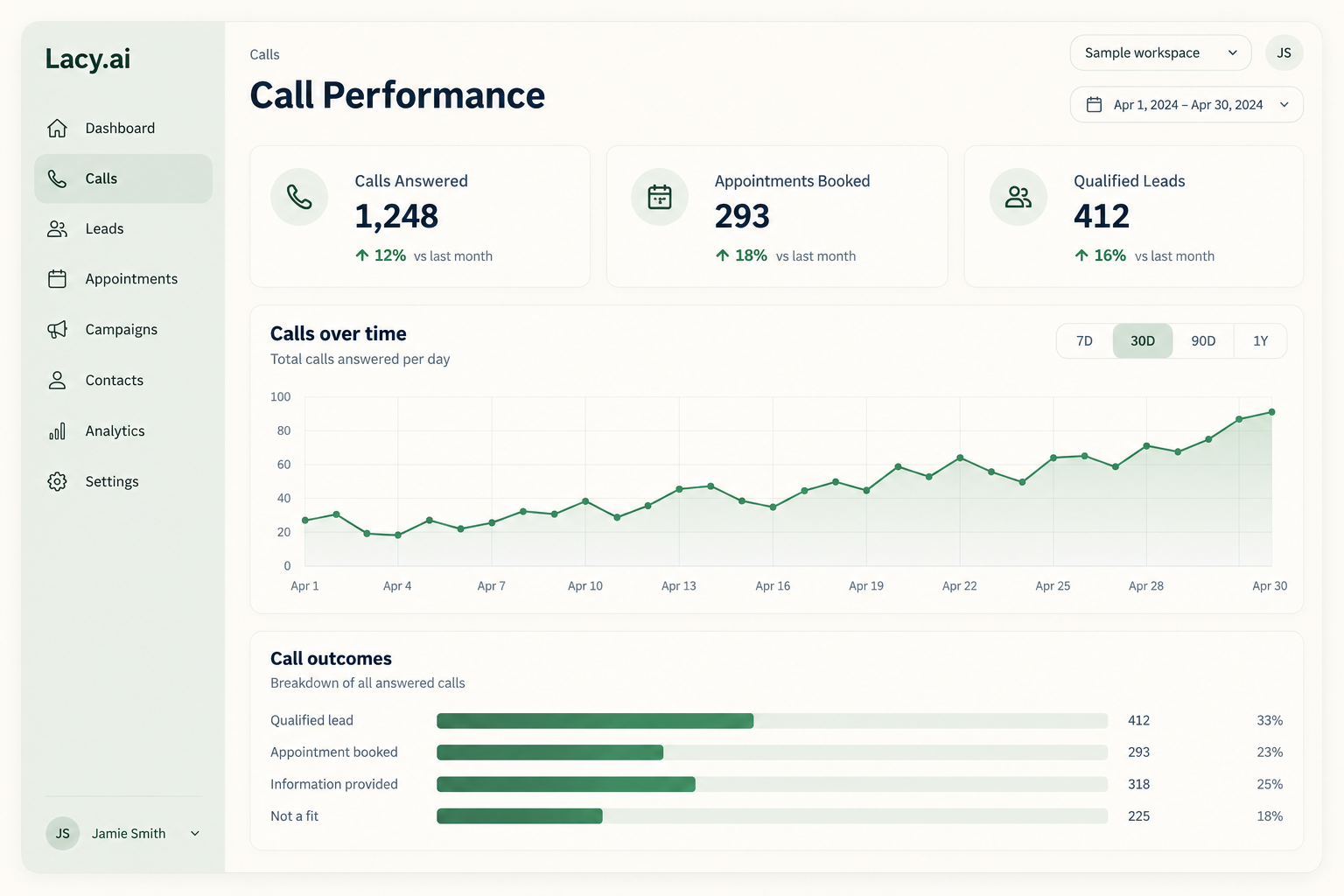Open Campaigns page label

click(122, 330)
